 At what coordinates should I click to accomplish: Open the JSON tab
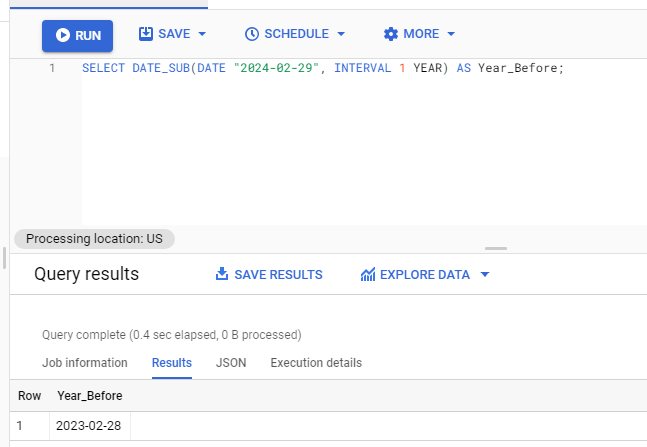[231, 363]
